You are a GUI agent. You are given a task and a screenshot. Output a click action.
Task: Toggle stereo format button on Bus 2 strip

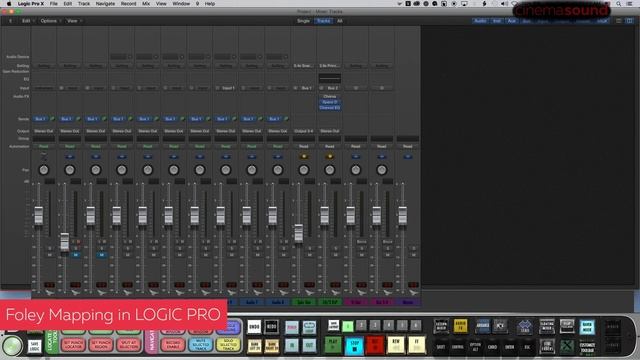click(x=330, y=157)
